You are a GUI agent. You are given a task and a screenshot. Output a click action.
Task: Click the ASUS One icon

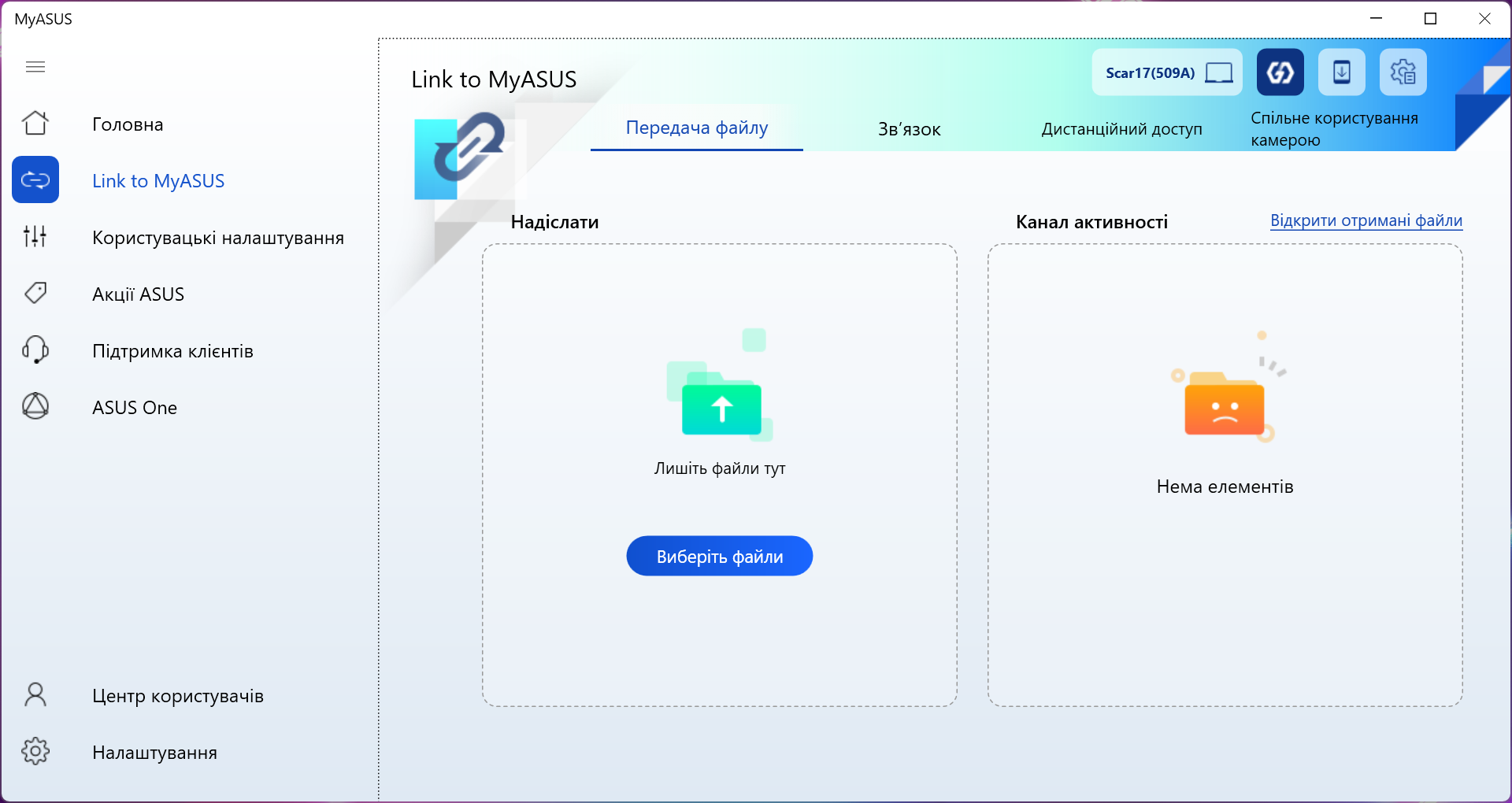click(35, 406)
